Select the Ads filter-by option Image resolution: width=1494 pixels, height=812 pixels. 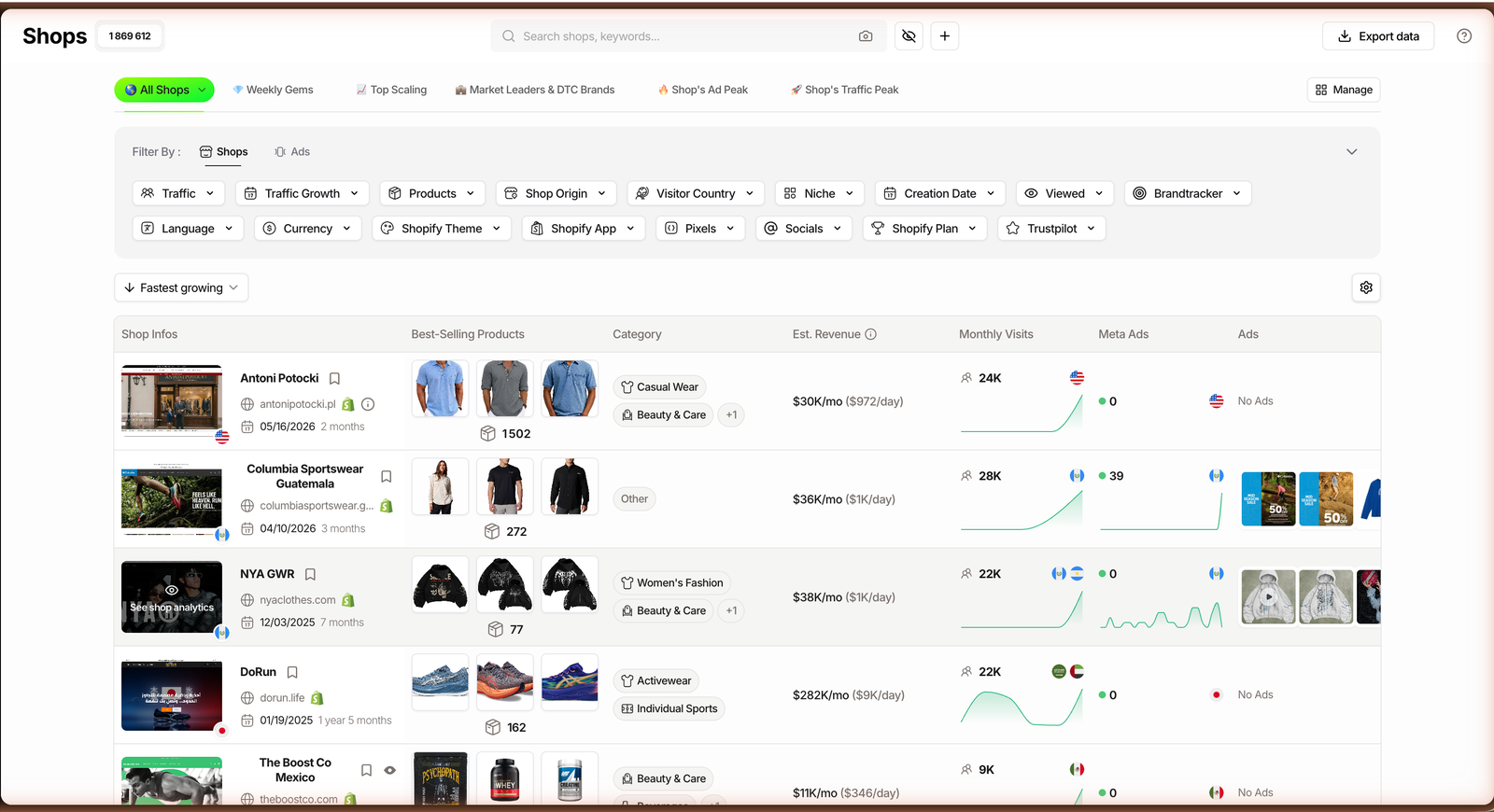coord(292,152)
